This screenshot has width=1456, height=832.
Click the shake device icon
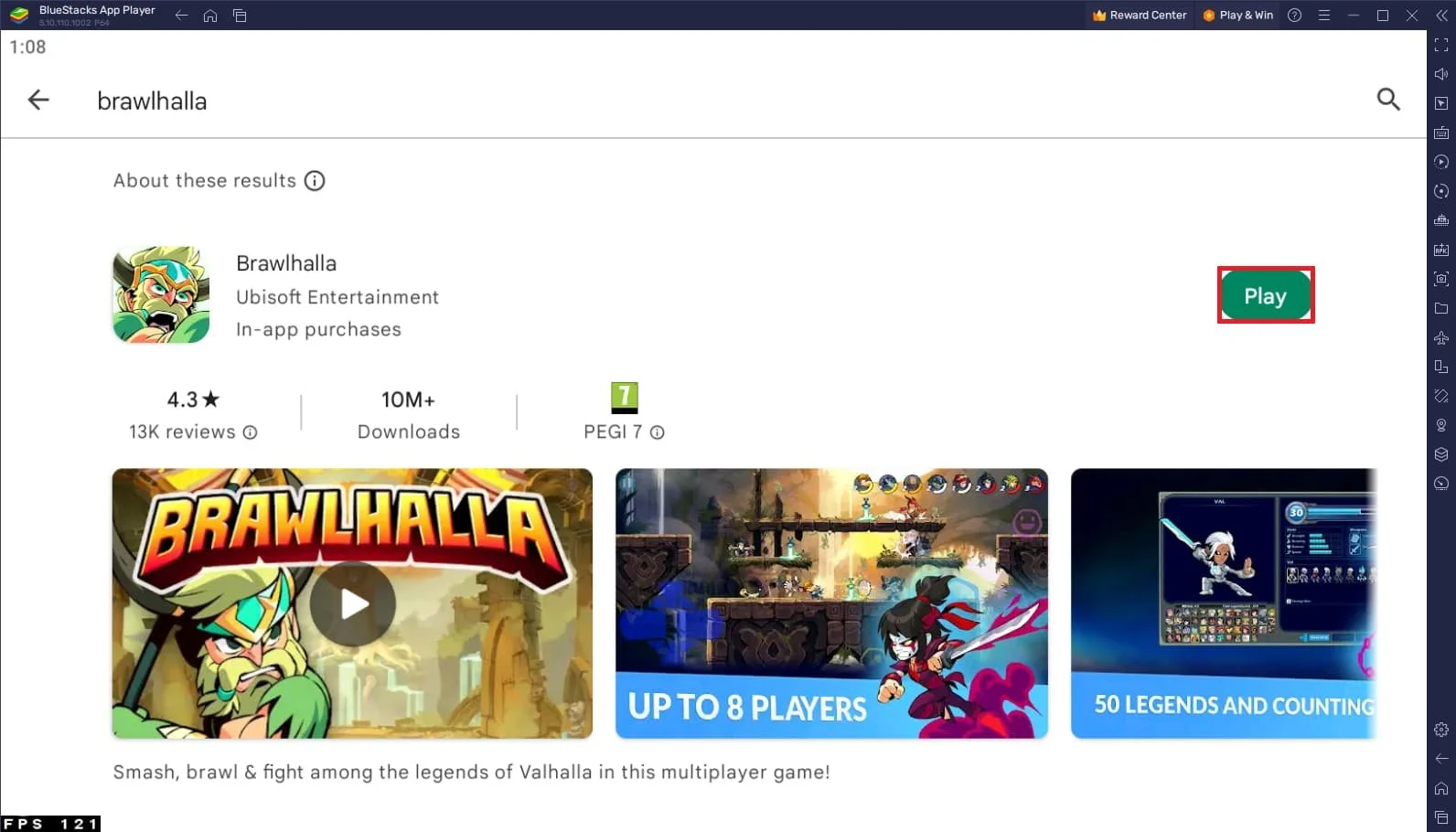coord(1441,396)
